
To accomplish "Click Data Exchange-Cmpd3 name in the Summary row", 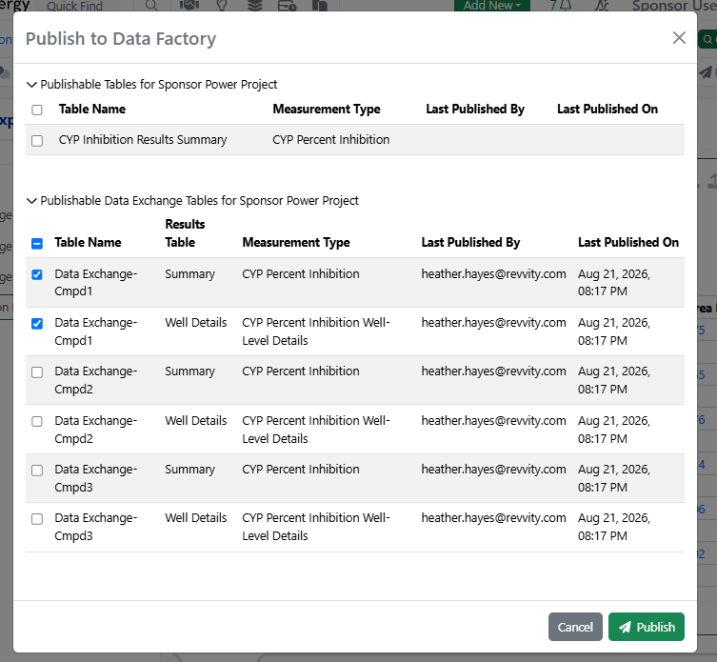I will click(x=96, y=478).
